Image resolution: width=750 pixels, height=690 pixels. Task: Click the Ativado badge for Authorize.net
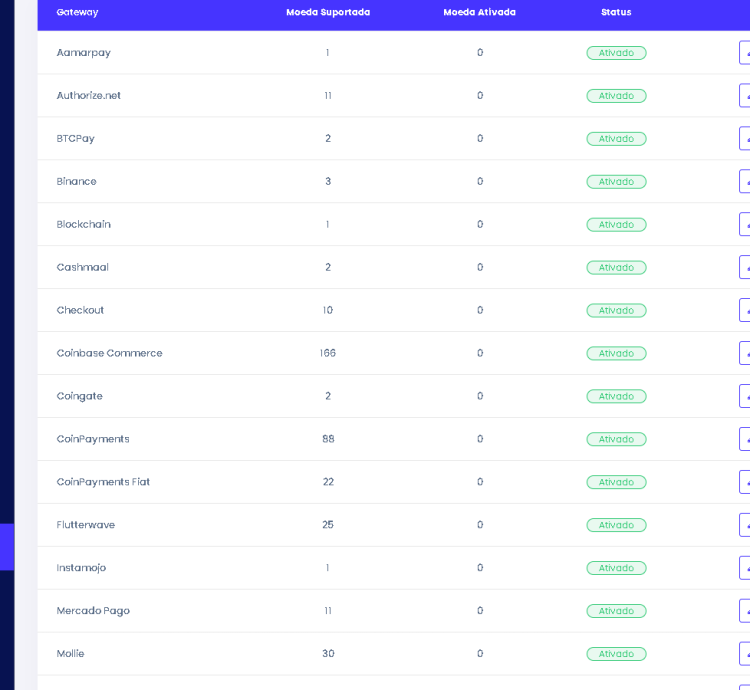tap(616, 96)
